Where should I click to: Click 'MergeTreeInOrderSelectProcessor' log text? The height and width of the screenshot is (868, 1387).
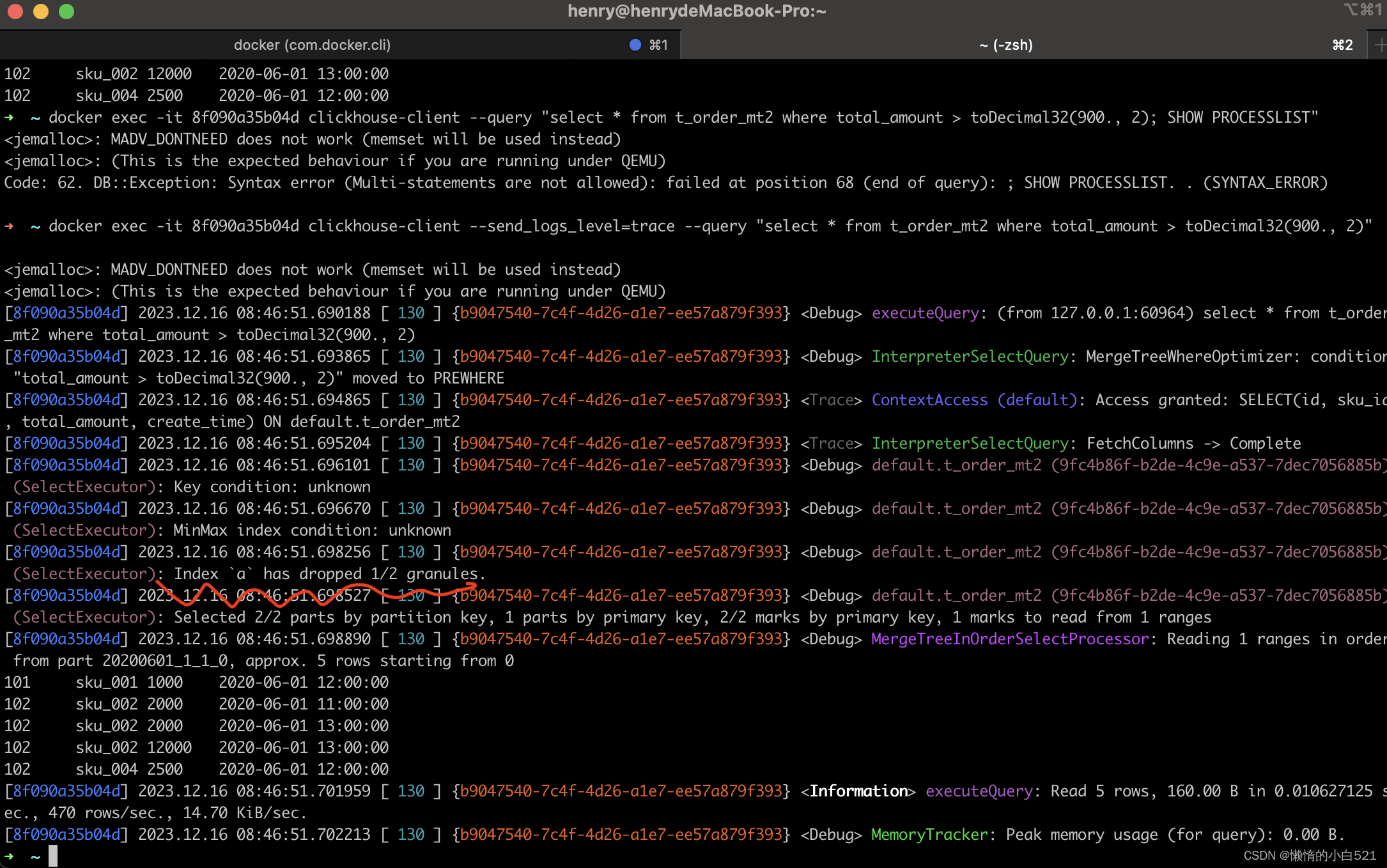click(x=1010, y=639)
